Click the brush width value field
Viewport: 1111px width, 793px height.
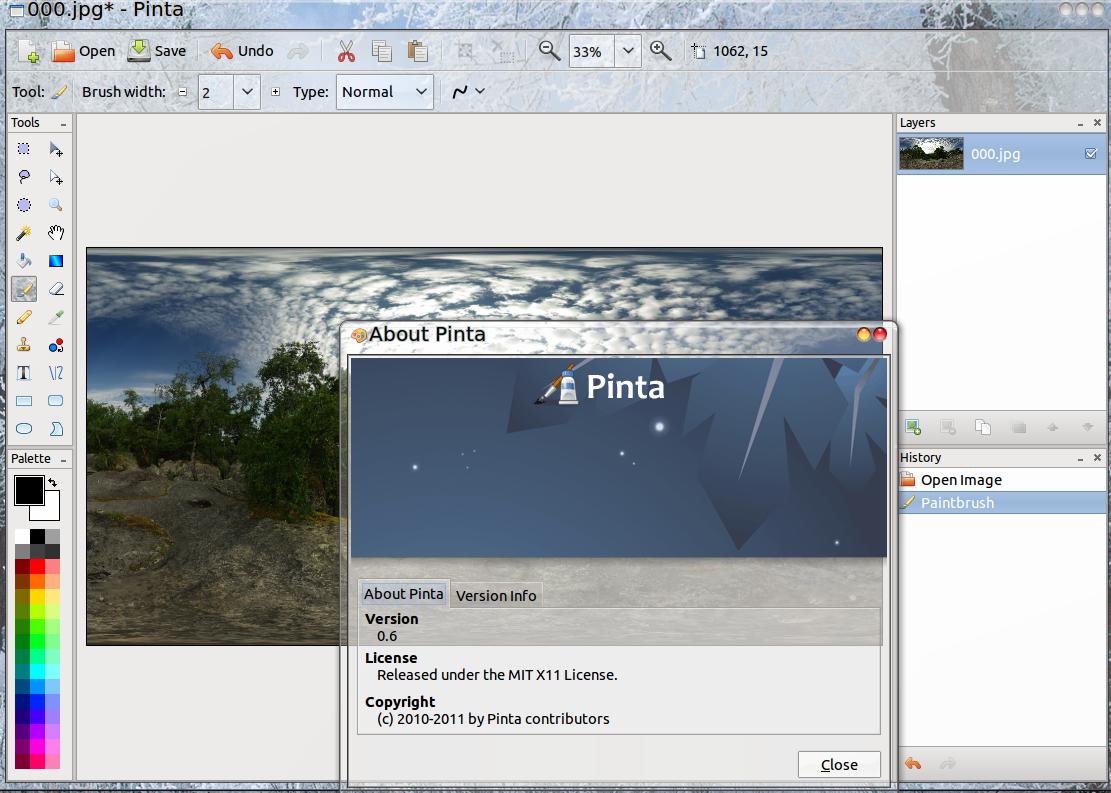pos(215,91)
